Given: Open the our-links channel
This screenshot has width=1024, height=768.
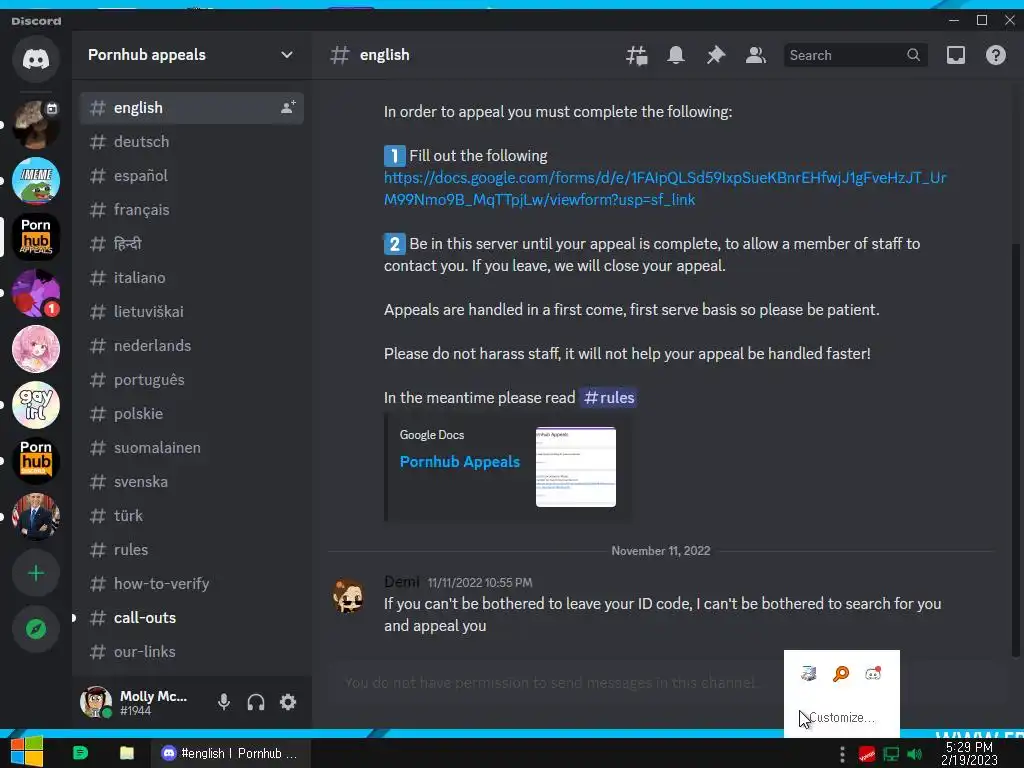Looking at the screenshot, I should (191, 651).
